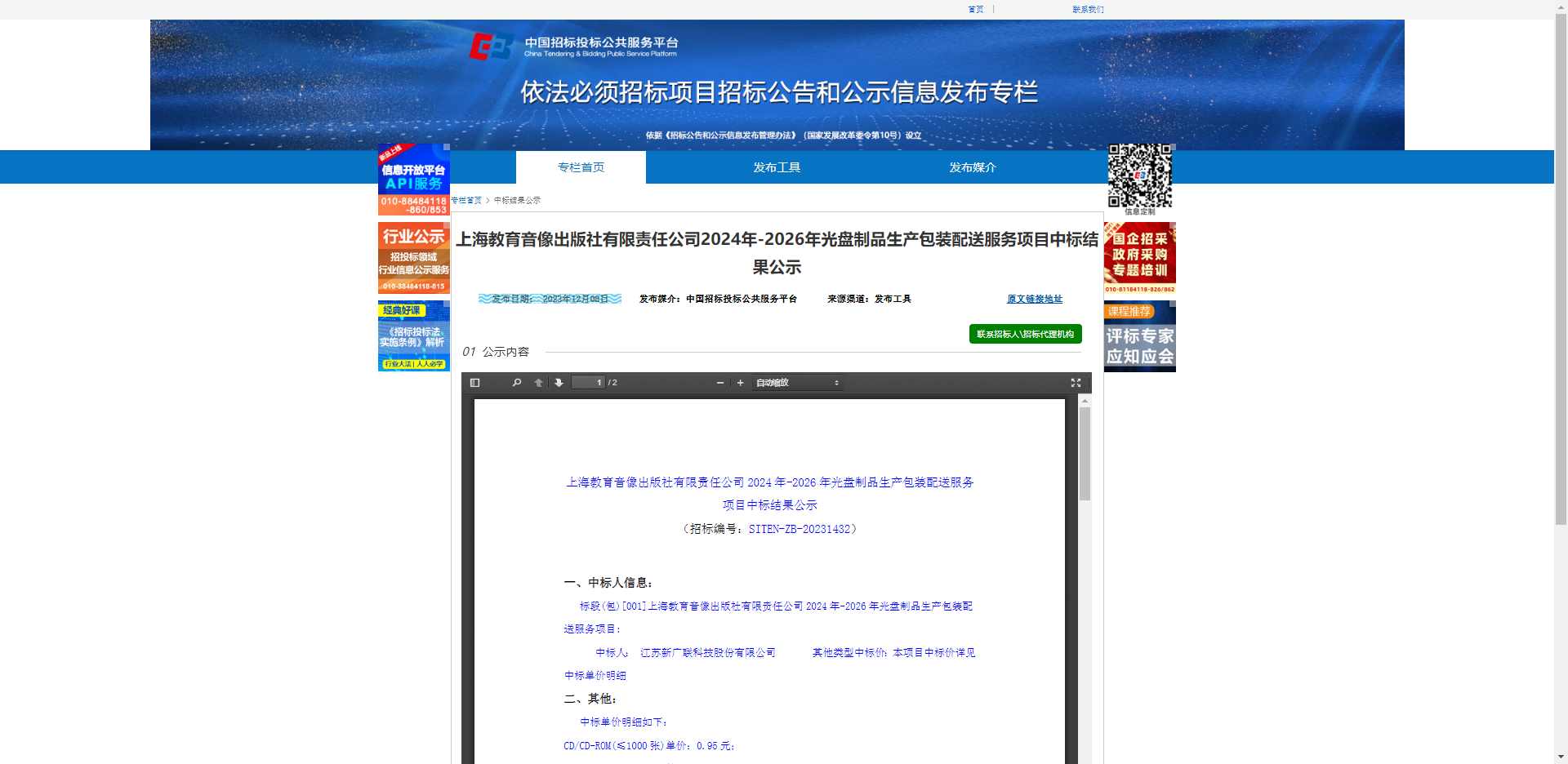Click the 发布日期 date text
Image resolution: width=1568 pixels, height=764 pixels.
coord(550,299)
